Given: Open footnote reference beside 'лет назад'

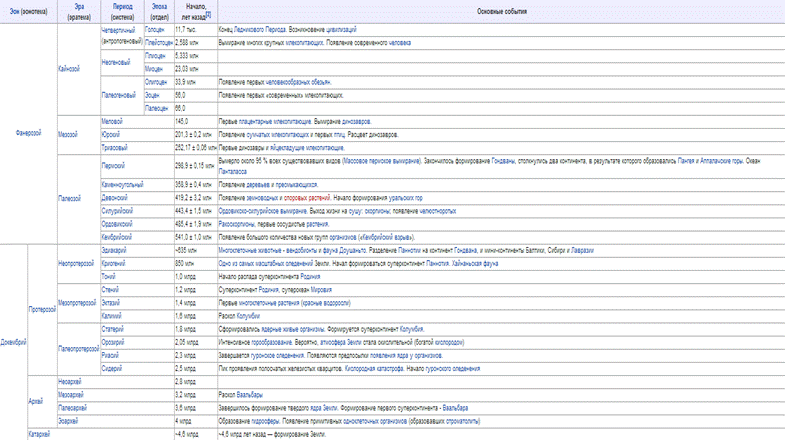Looking at the screenshot, I should point(209,15).
